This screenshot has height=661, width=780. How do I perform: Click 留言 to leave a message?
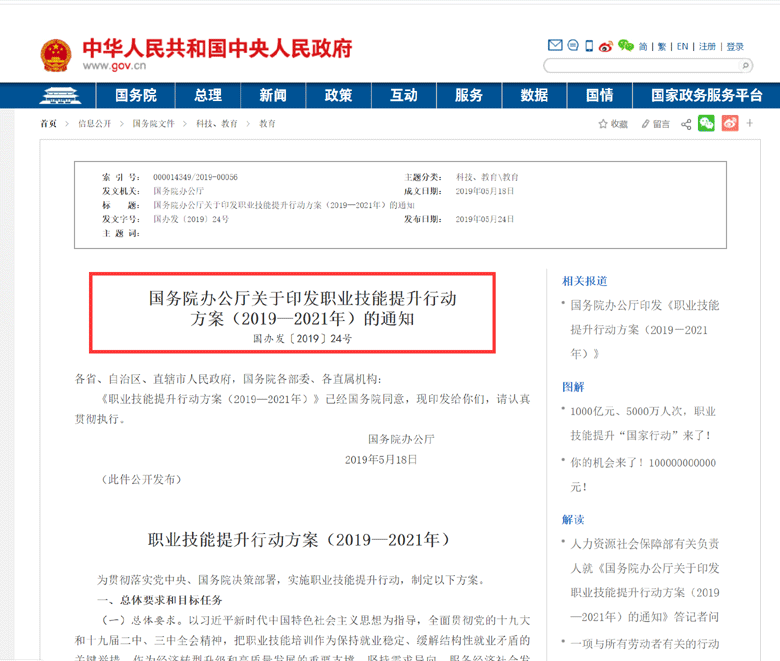[x=655, y=124]
